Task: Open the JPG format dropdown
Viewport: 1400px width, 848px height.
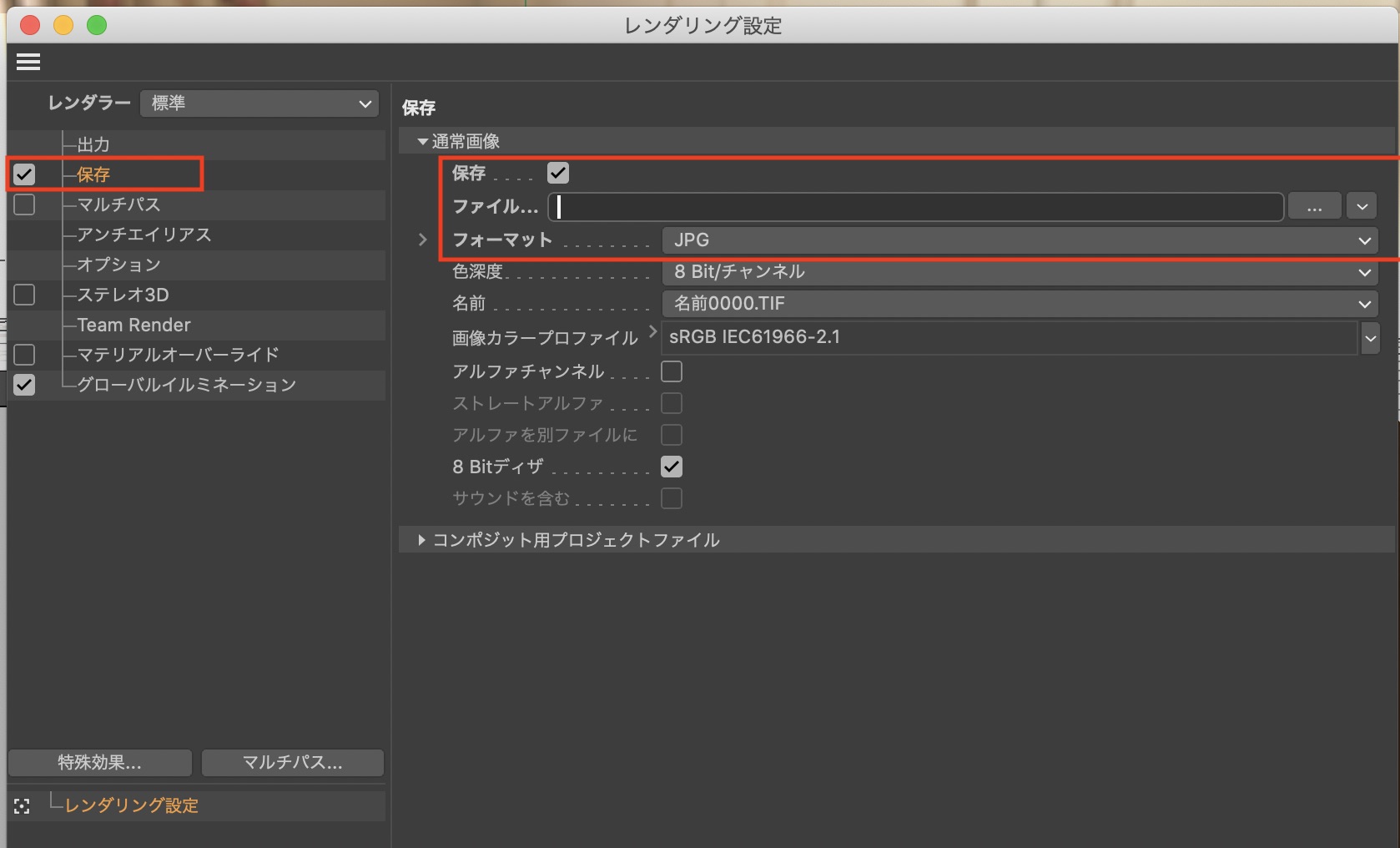Action: [x=1020, y=240]
